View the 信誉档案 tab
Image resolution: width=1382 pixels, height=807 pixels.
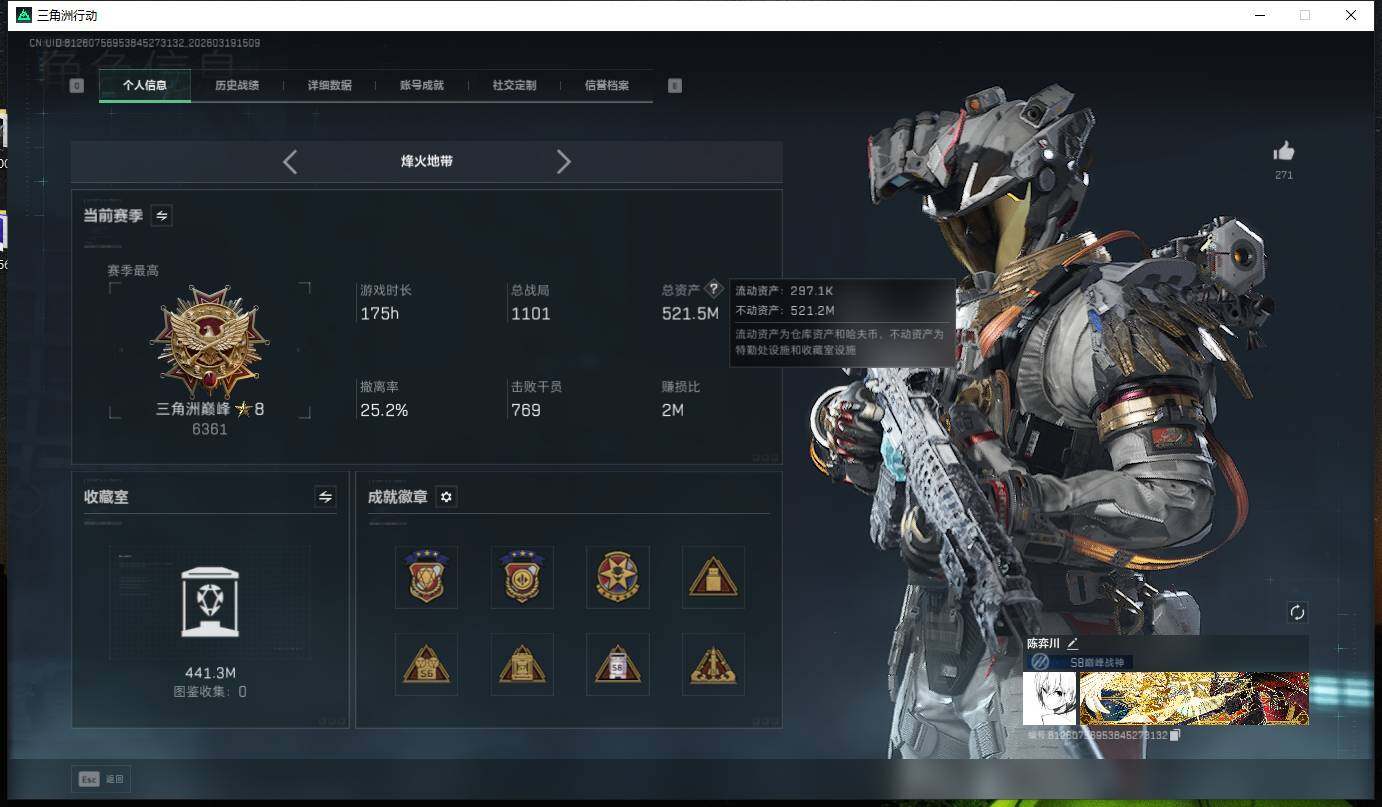coord(607,86)
